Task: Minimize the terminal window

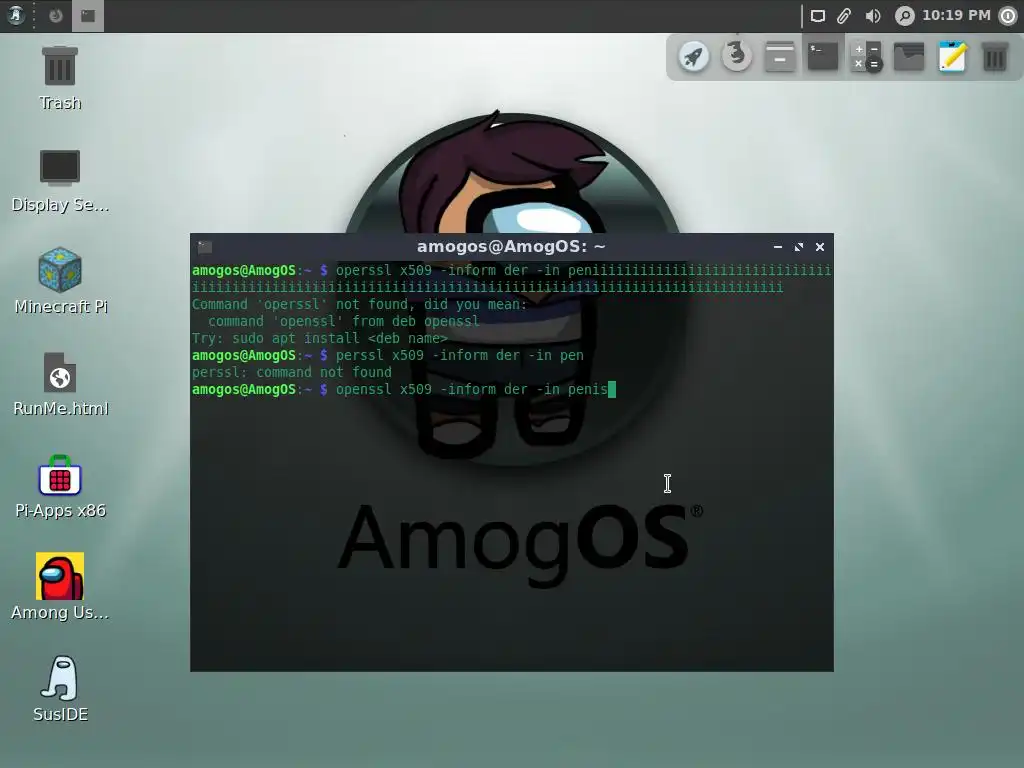Action: (778, 247)
